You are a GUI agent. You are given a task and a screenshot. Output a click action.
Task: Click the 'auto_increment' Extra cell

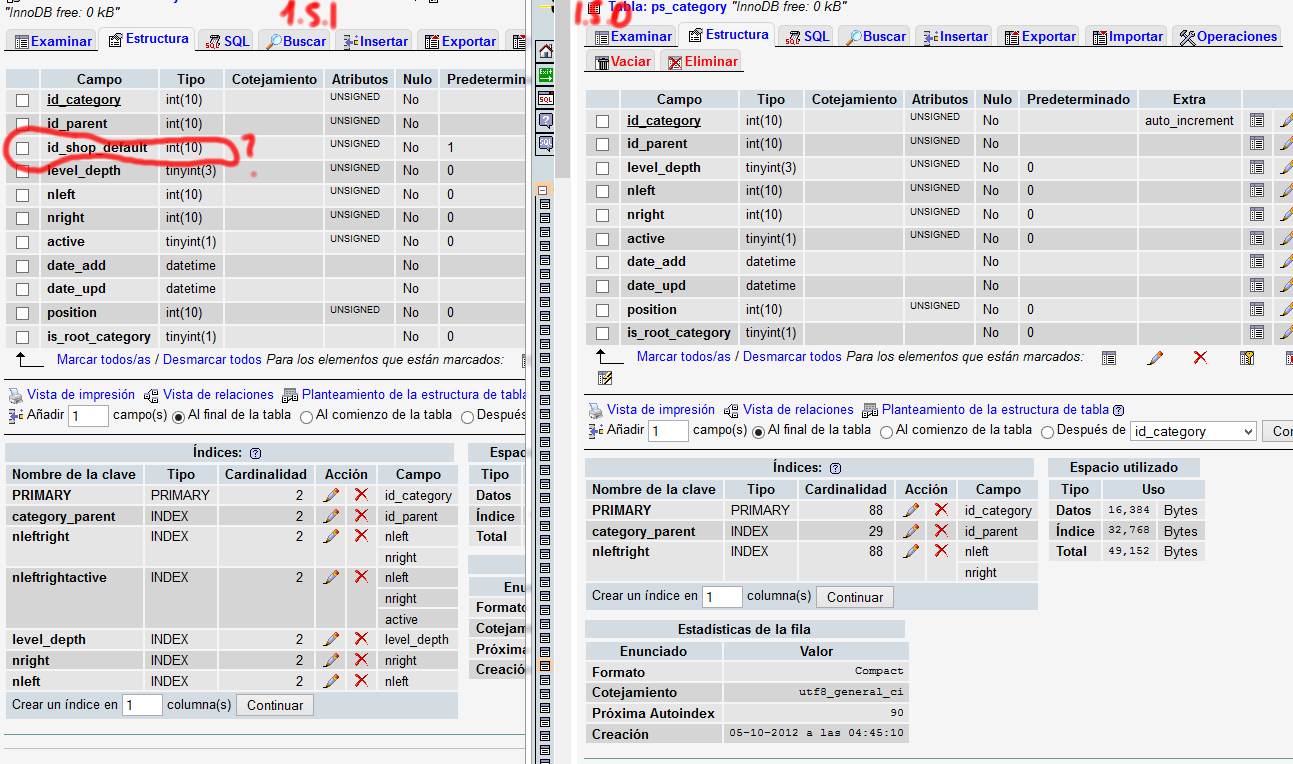[x=1190, y=120]
